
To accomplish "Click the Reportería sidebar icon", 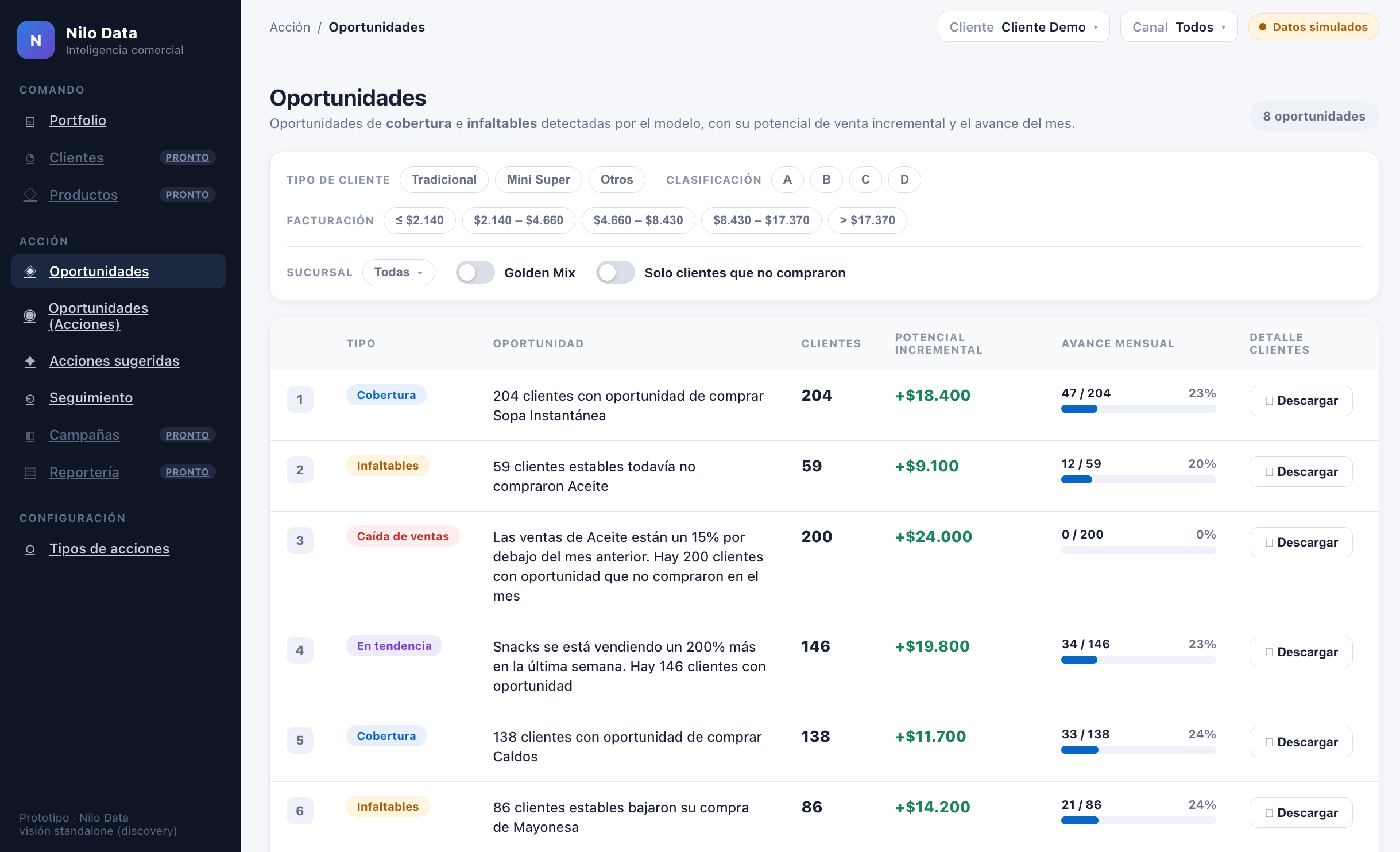I will [30, 473].
